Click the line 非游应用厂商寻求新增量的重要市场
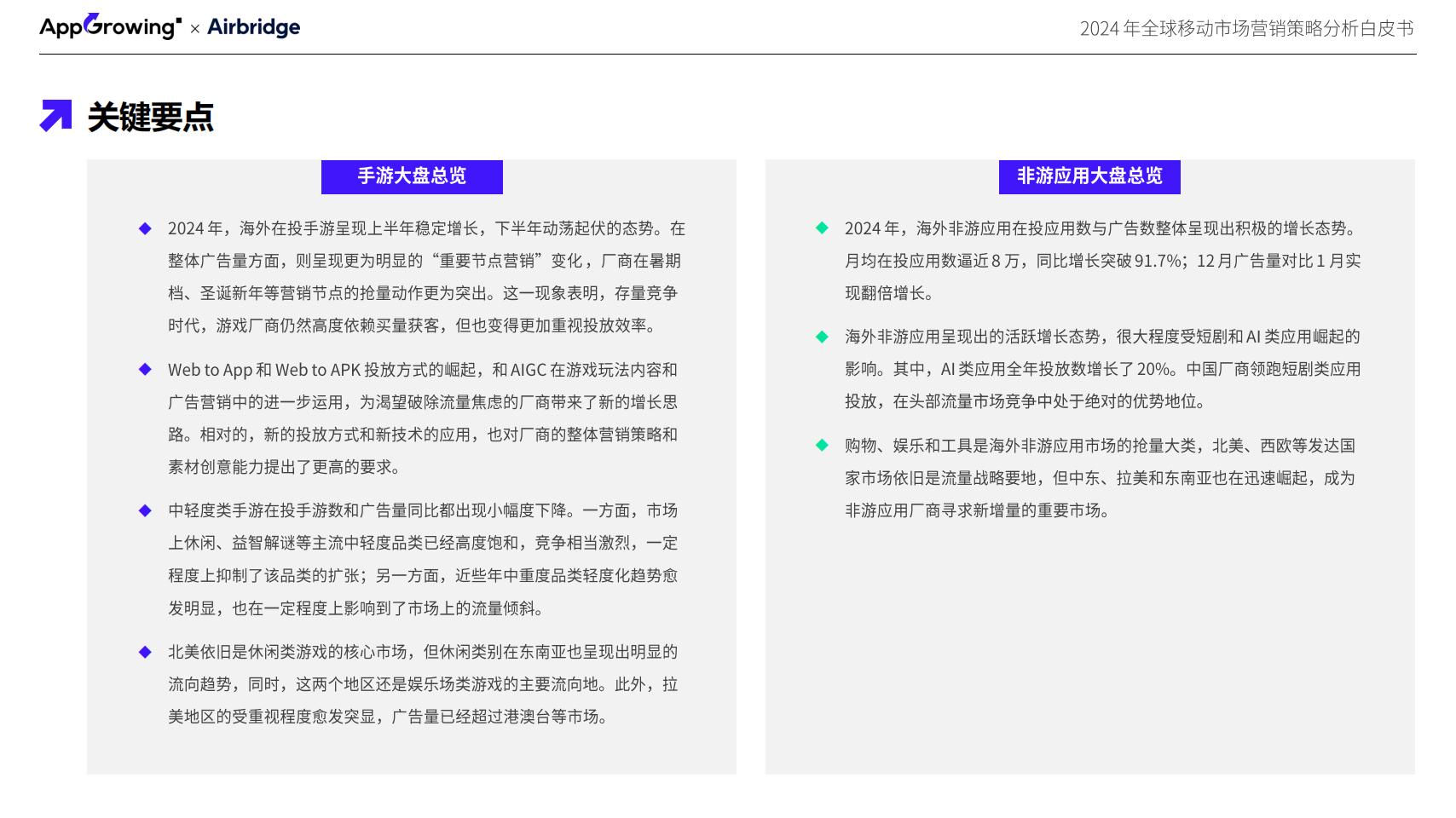Image resolution: width=1456 pixels, height=818 pixels. pos(979,510)
